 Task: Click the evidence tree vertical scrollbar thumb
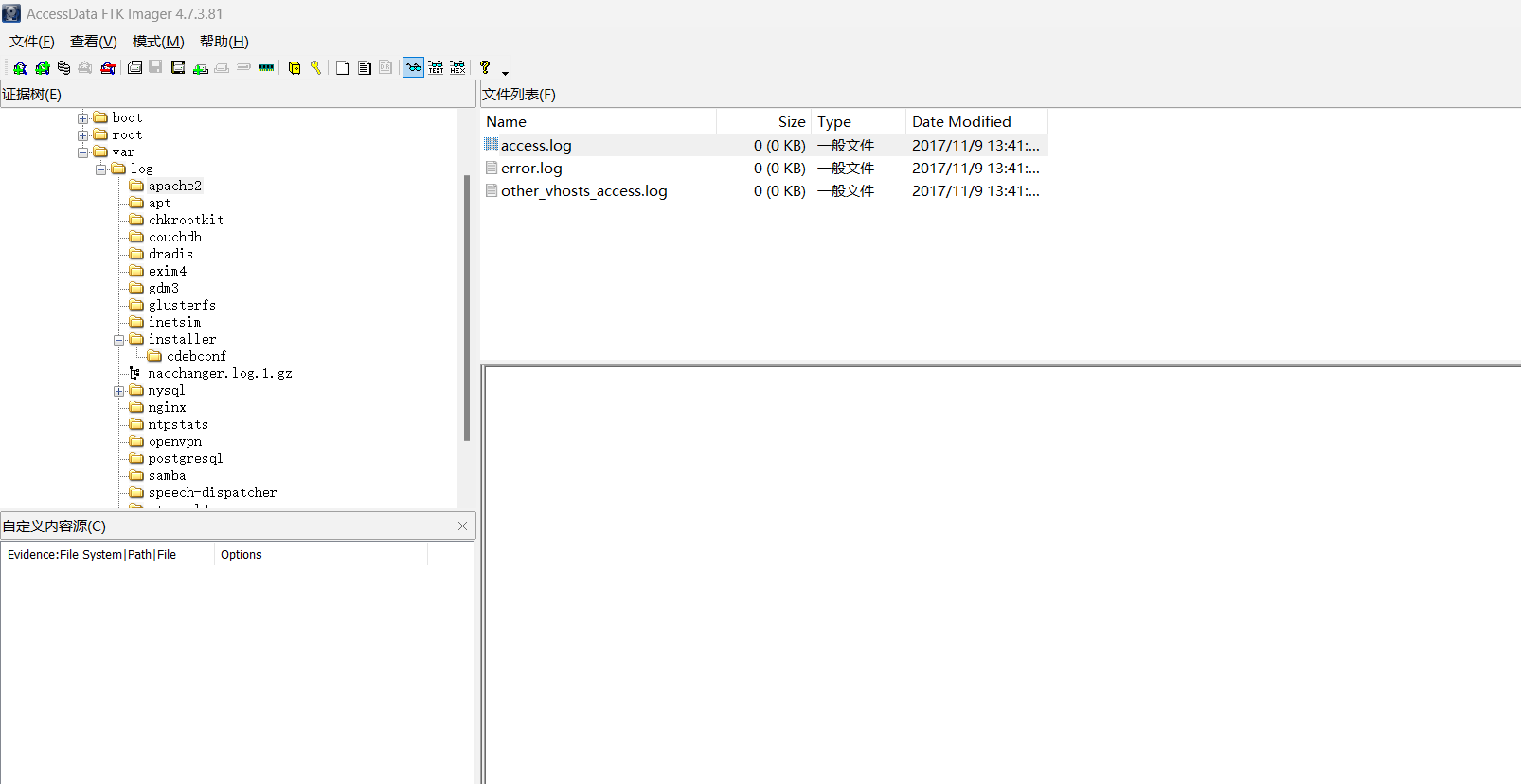tap(467, 309)
